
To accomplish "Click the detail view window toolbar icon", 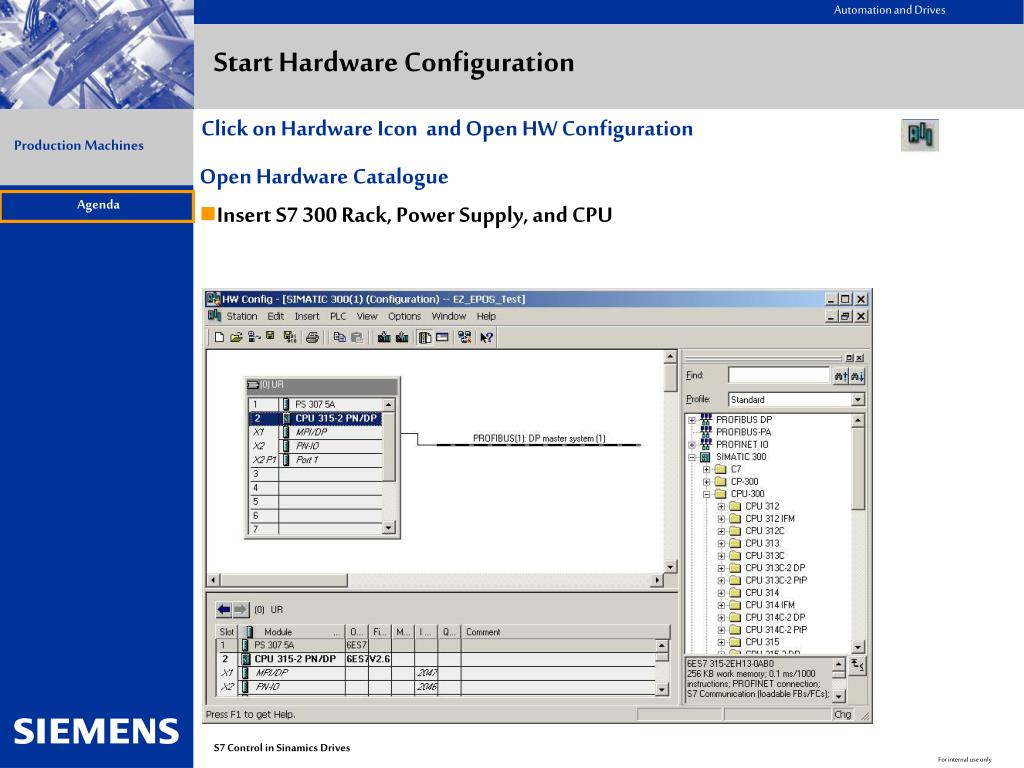I will [x=442, y=337].
